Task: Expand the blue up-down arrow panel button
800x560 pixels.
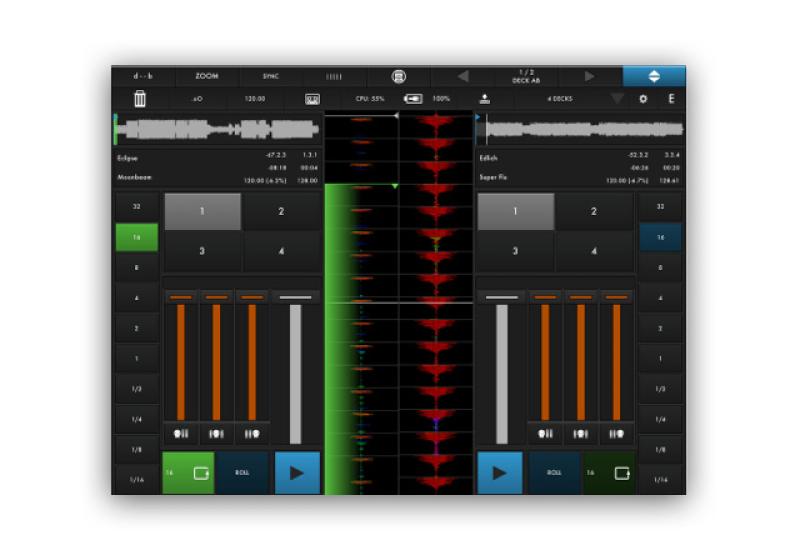Action: 654,76
